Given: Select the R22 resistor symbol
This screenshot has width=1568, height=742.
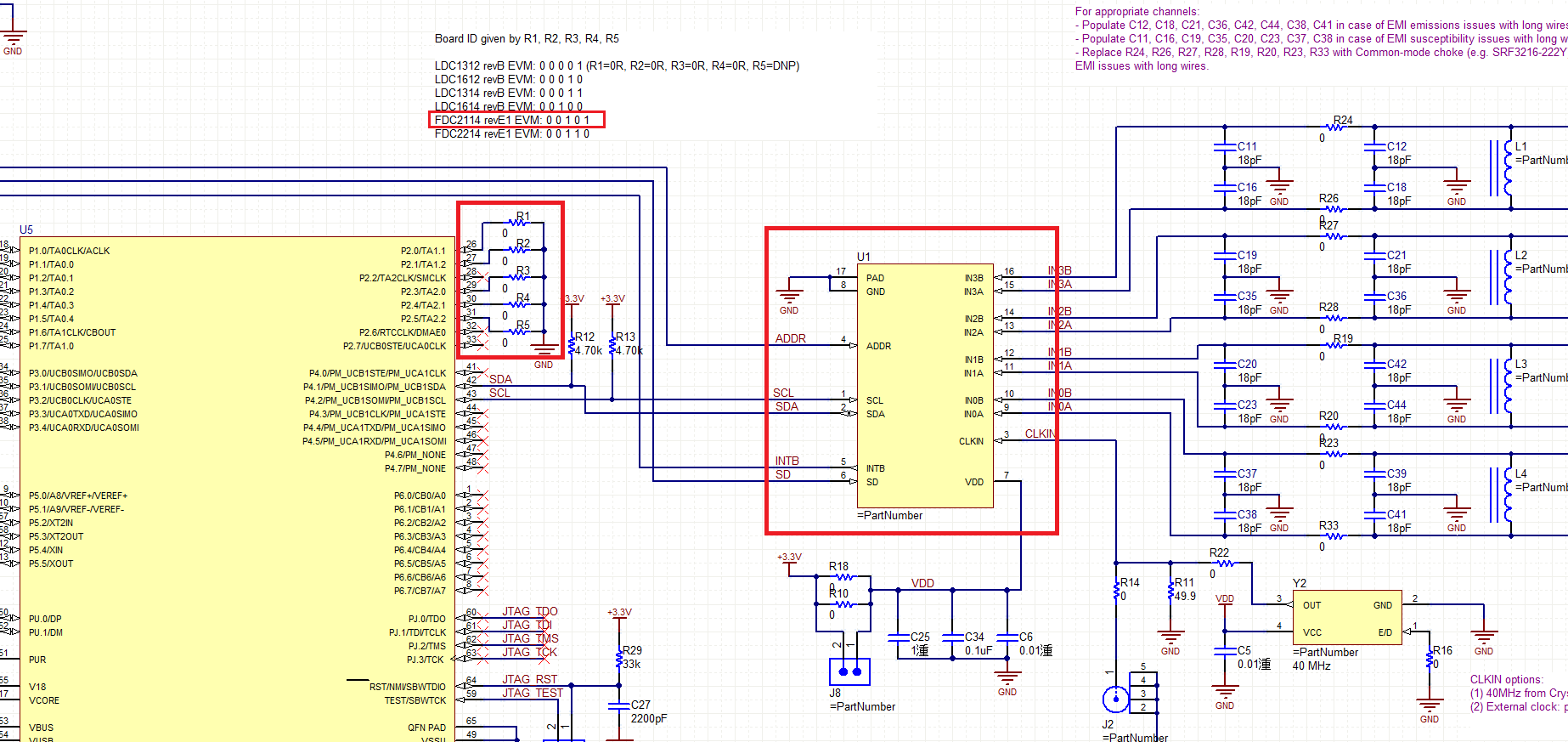Looking at the screenshot, I should [1224, 563].
